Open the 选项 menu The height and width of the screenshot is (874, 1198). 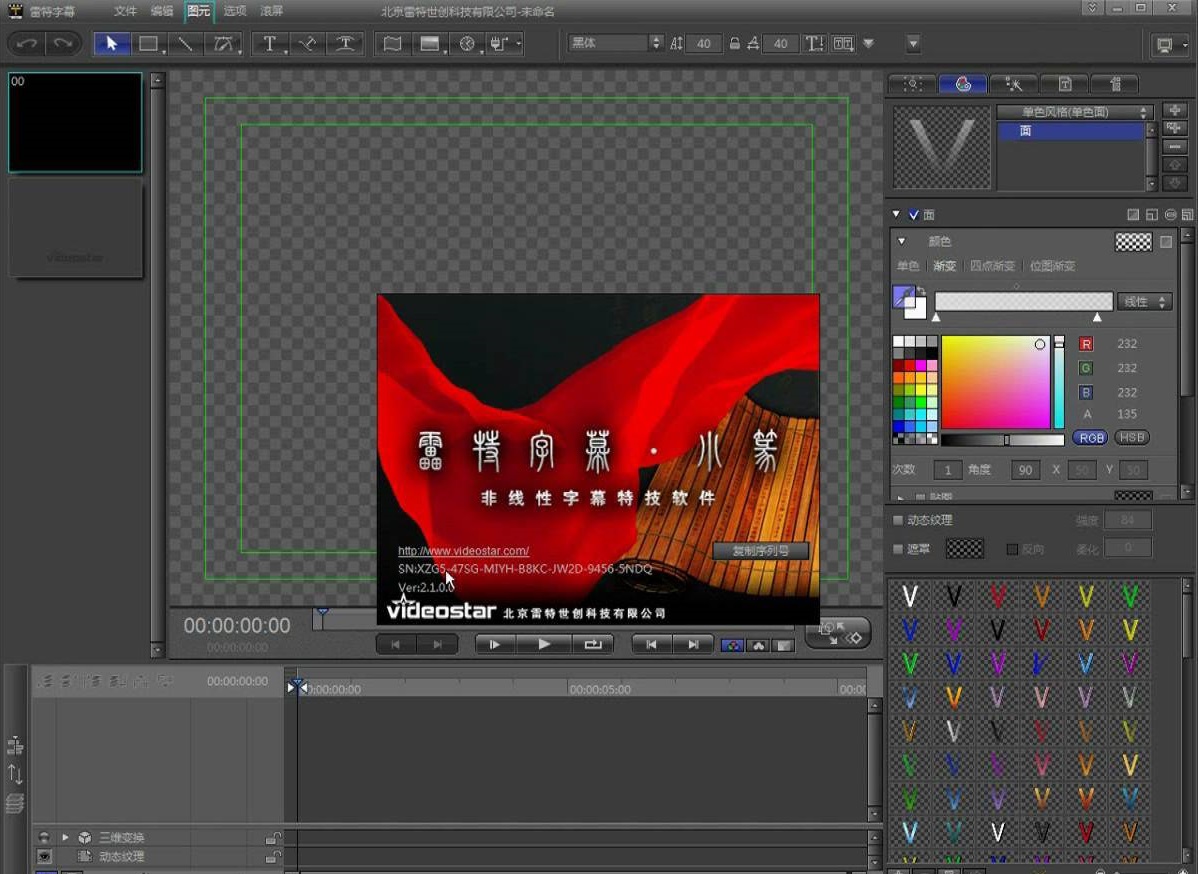pyautogui.click(x=235, y=11)
